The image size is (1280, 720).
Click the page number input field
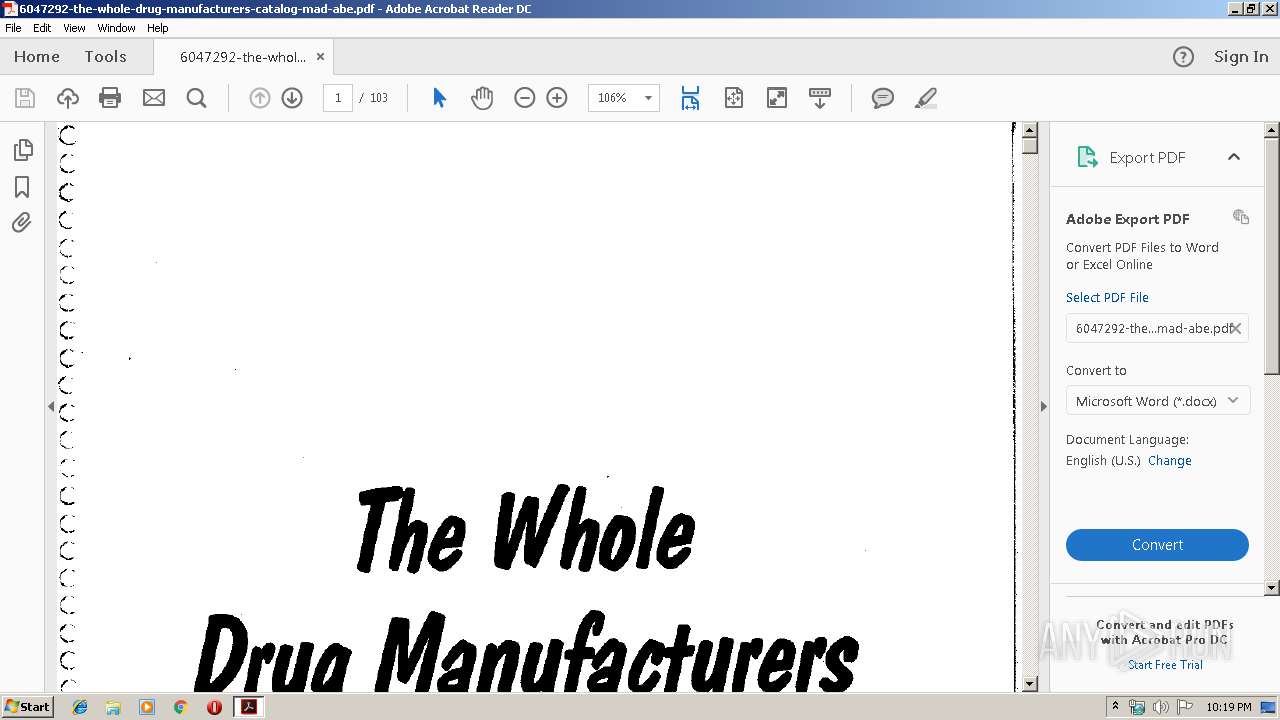338,98
